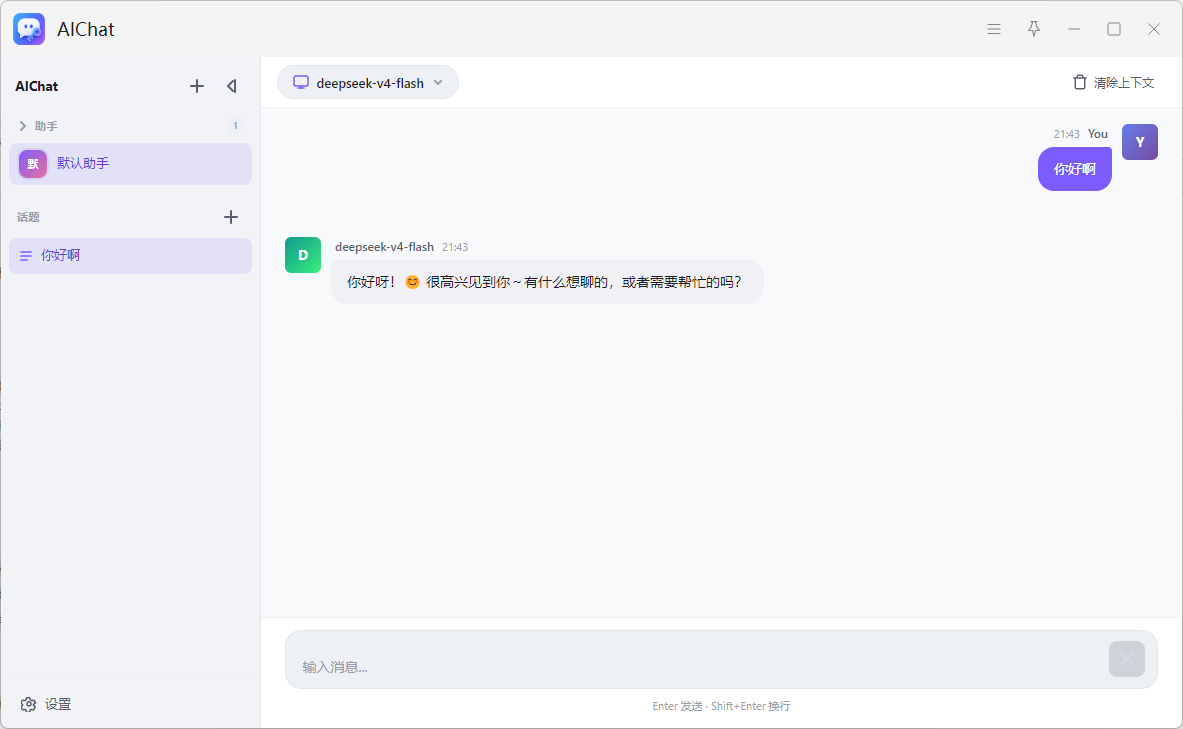Click the AIChat sidebar heading
1183x729 pixels.
click(36, 86)
